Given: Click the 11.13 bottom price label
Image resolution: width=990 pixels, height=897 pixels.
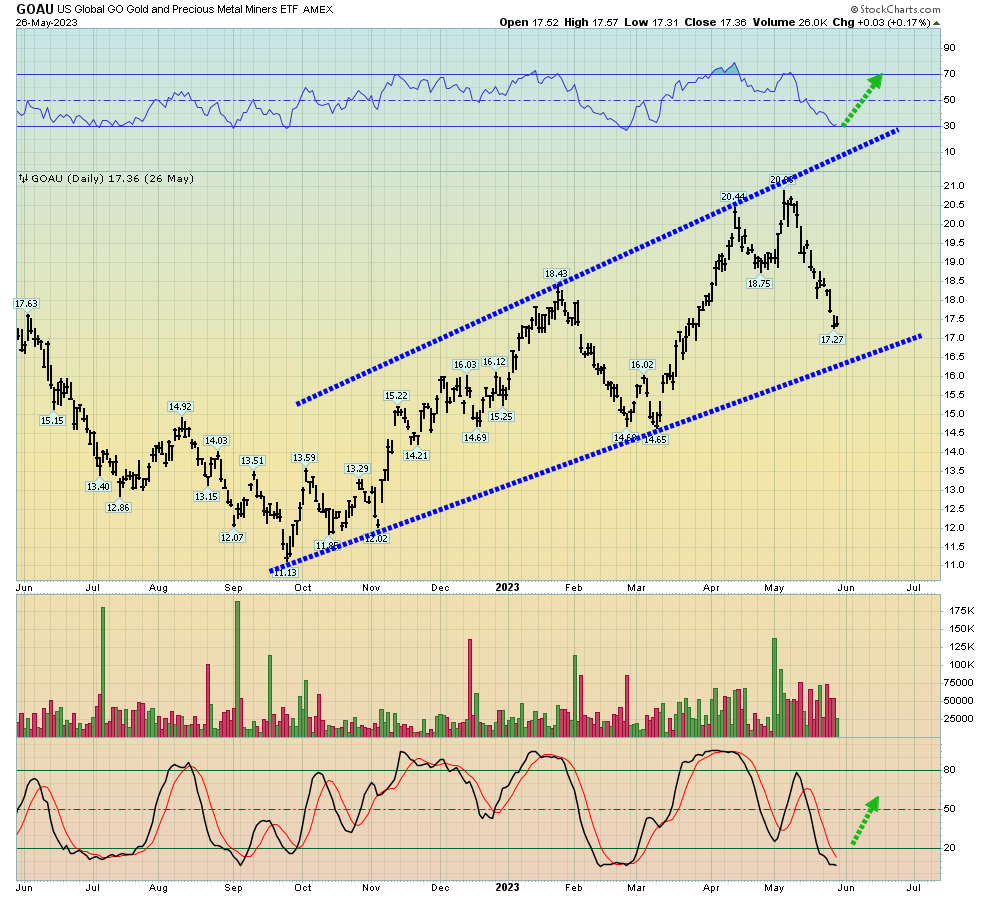Looking at the screenshot, I should (x=285, y=572).
